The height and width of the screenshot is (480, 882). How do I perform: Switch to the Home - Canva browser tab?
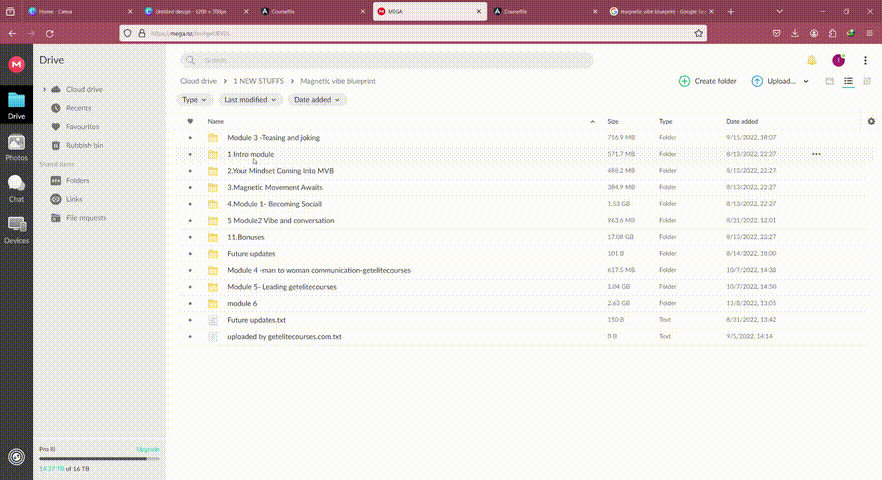(x=80, y=11)
